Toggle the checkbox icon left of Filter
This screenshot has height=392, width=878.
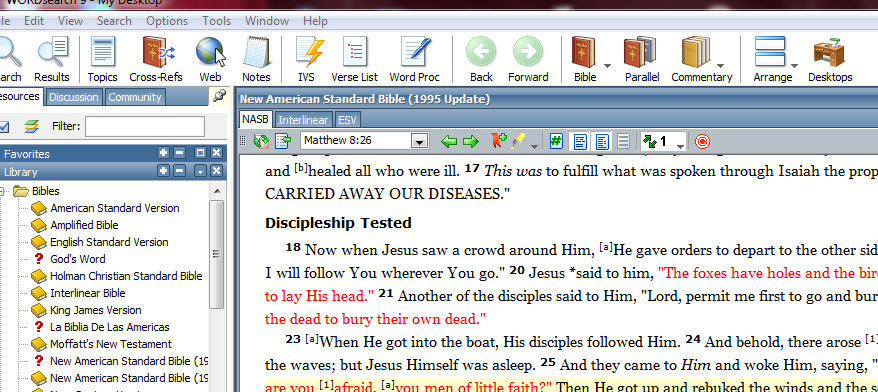pos(4,127)
